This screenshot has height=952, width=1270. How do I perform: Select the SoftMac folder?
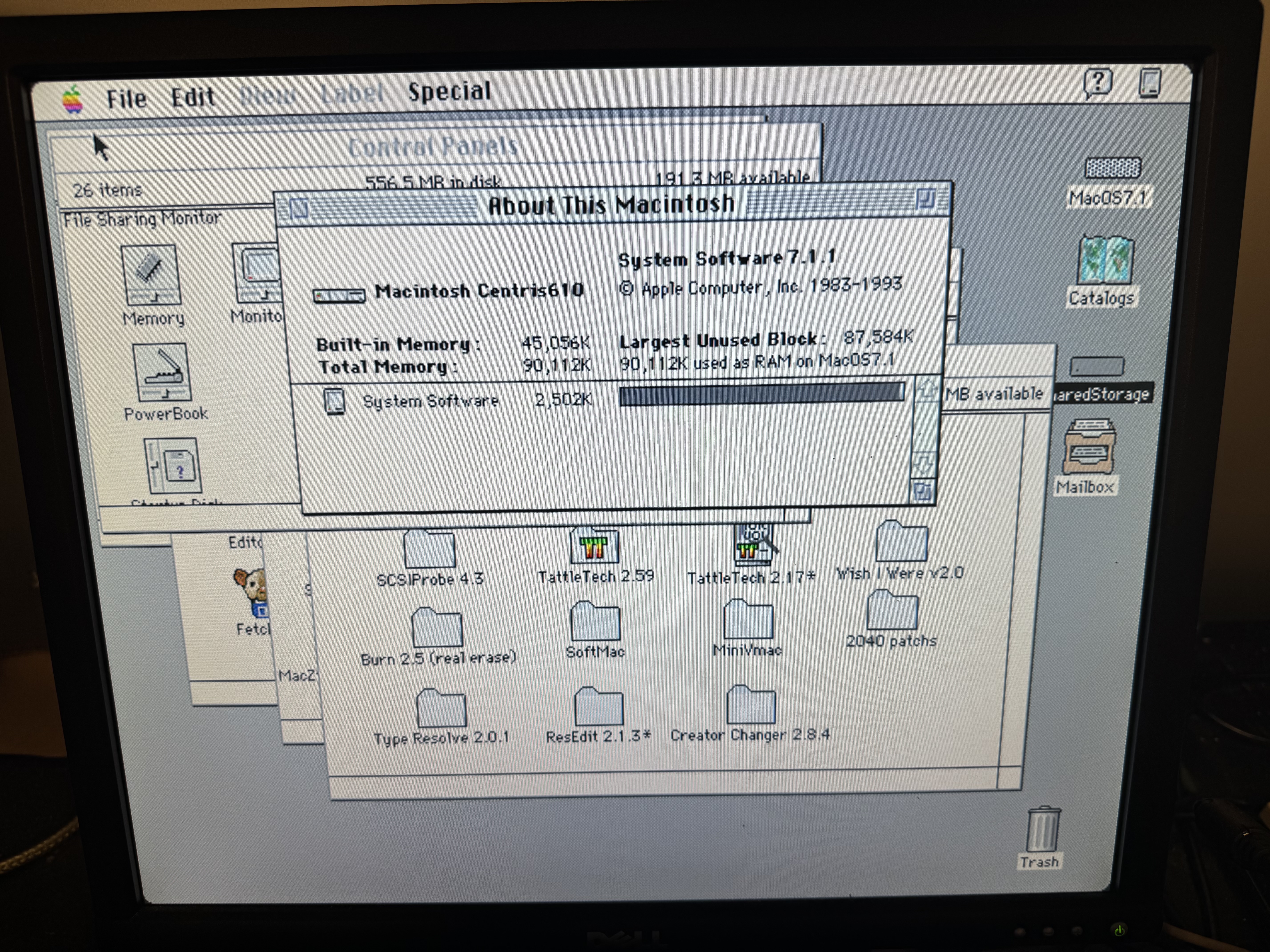595,621
